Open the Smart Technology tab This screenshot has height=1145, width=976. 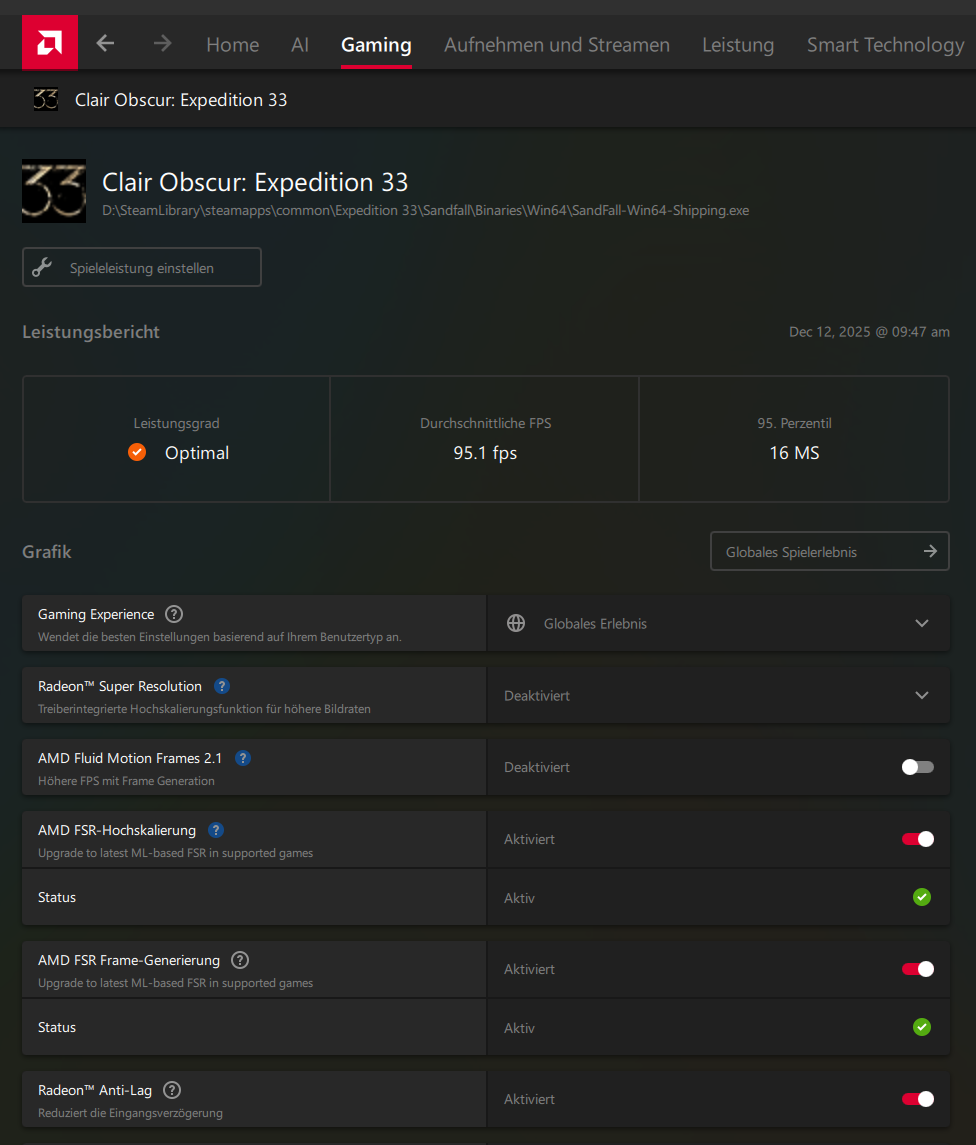885,45
